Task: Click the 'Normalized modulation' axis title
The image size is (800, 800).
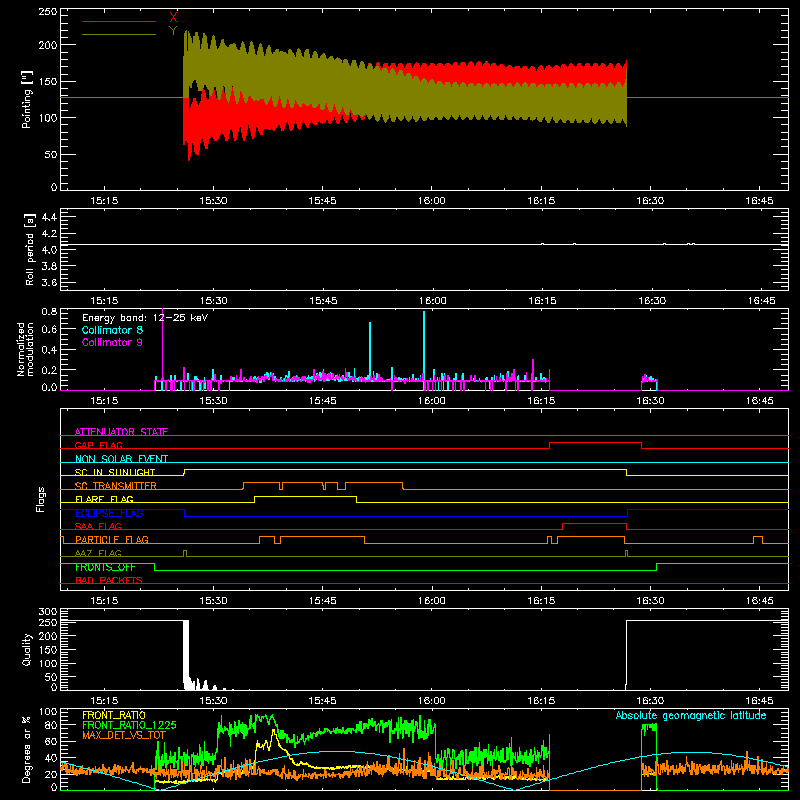Action: tap(25, 349)
